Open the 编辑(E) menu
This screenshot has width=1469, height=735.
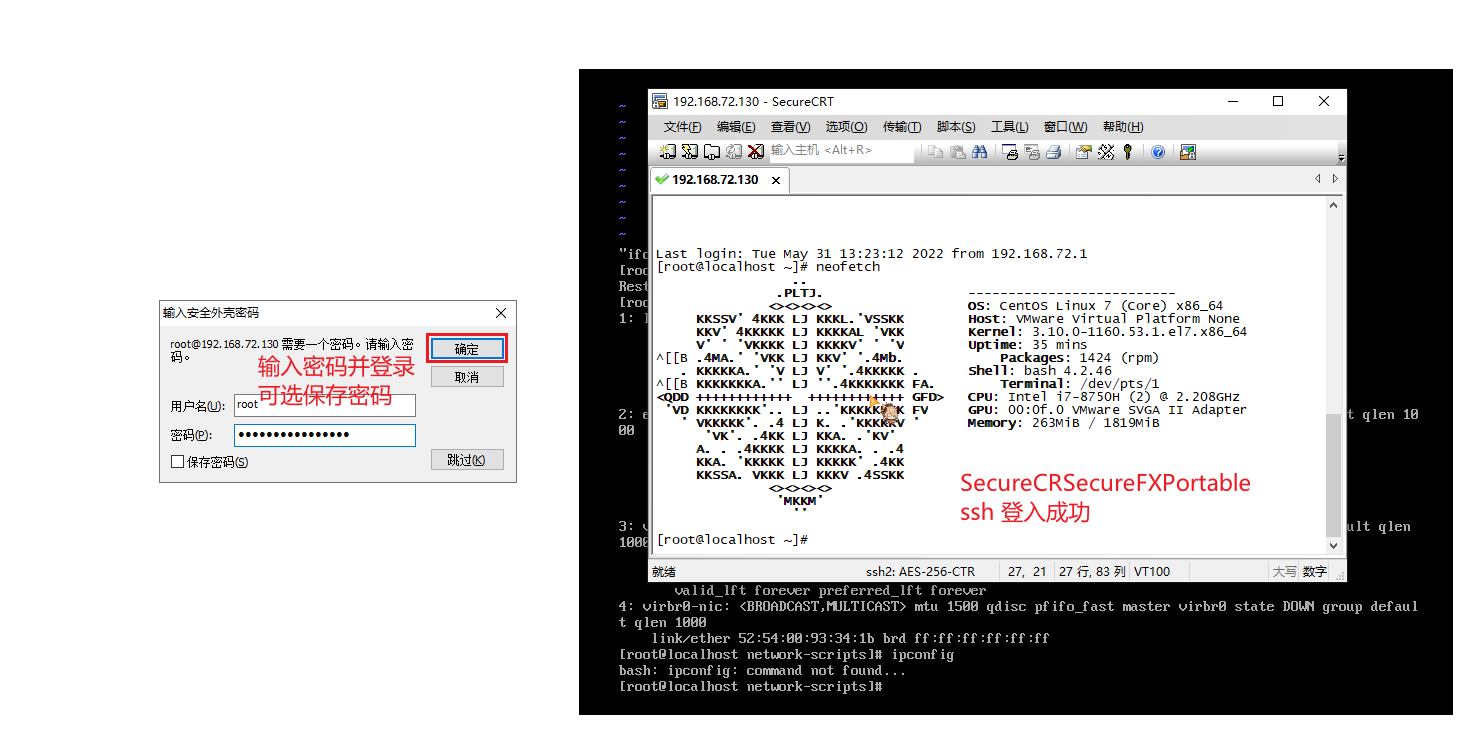(x=736, y=127)
